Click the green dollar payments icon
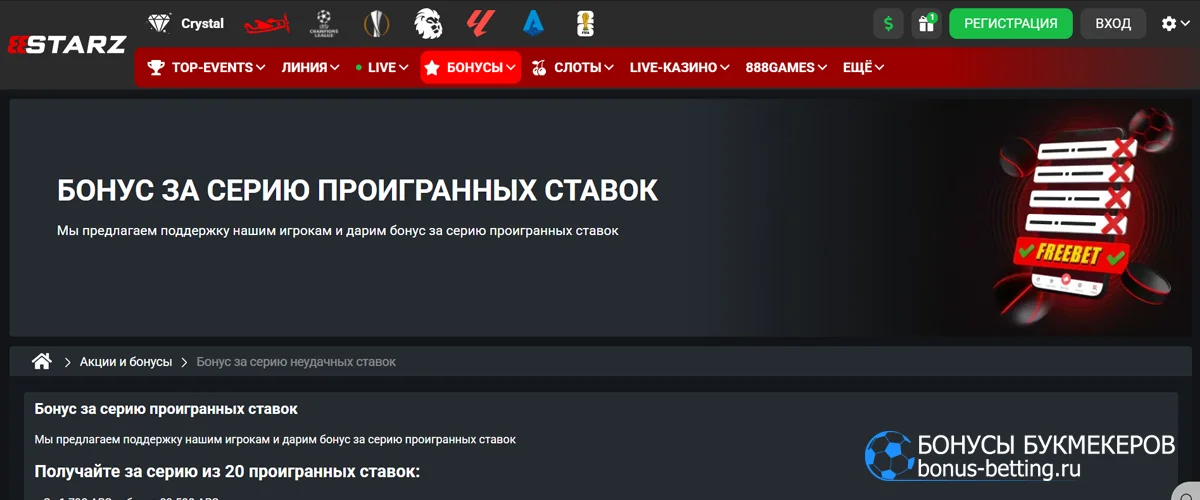This screenshot has width=1200, height=500. (x=889, y=23)
